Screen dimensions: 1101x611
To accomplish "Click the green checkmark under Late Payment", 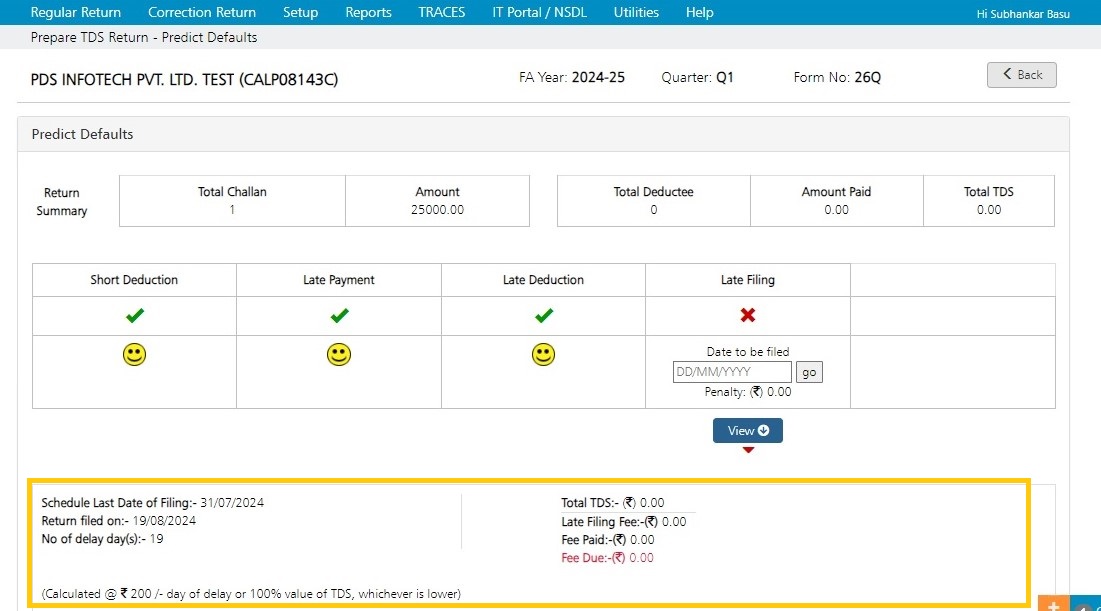I will click(339, 315).
